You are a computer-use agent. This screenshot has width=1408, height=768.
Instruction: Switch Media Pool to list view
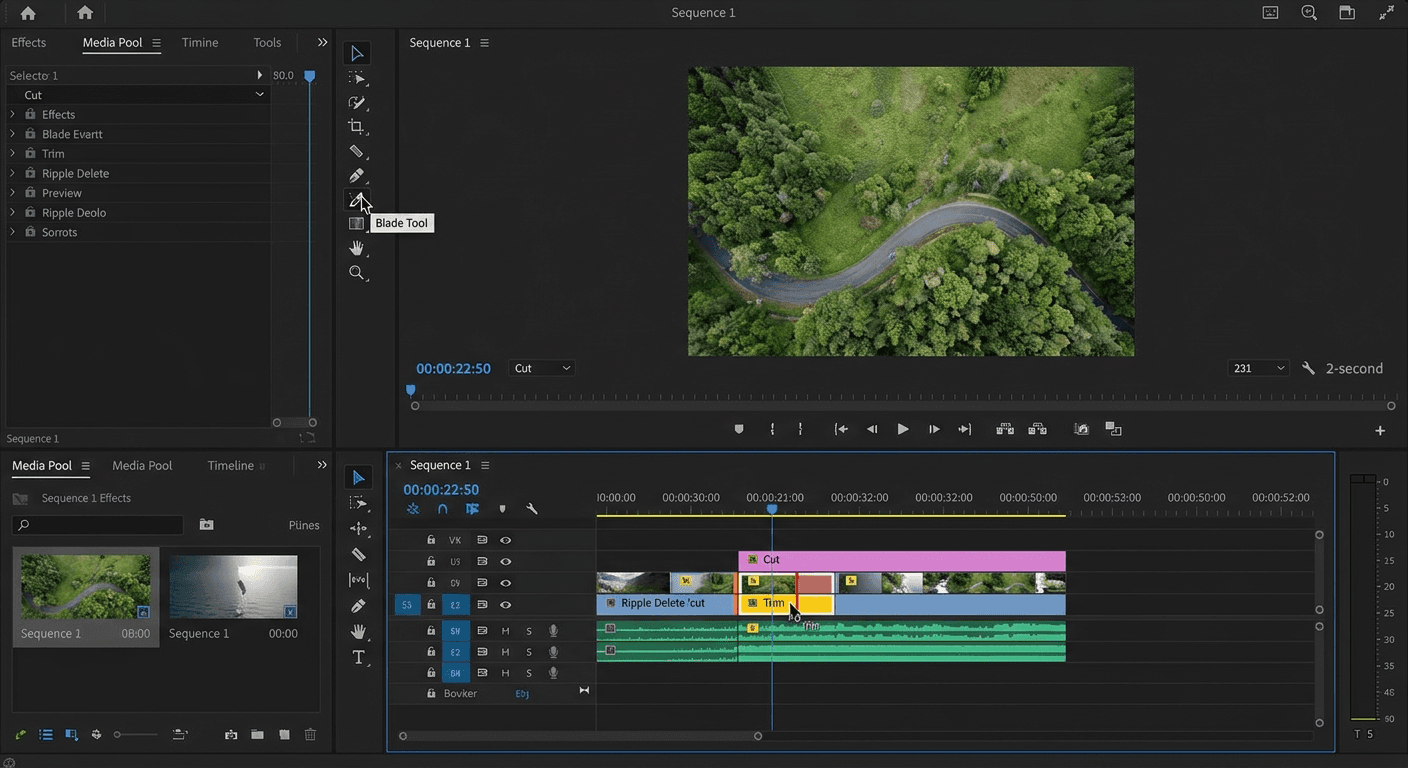click(46, 735)
